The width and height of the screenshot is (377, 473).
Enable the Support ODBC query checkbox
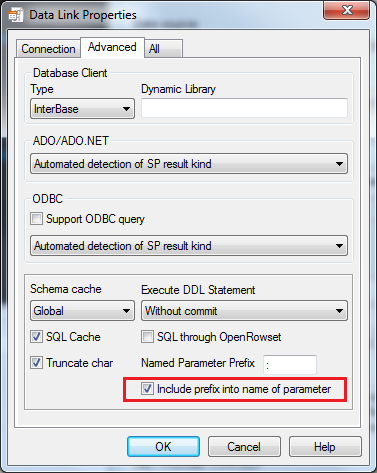tap(36, 219)
